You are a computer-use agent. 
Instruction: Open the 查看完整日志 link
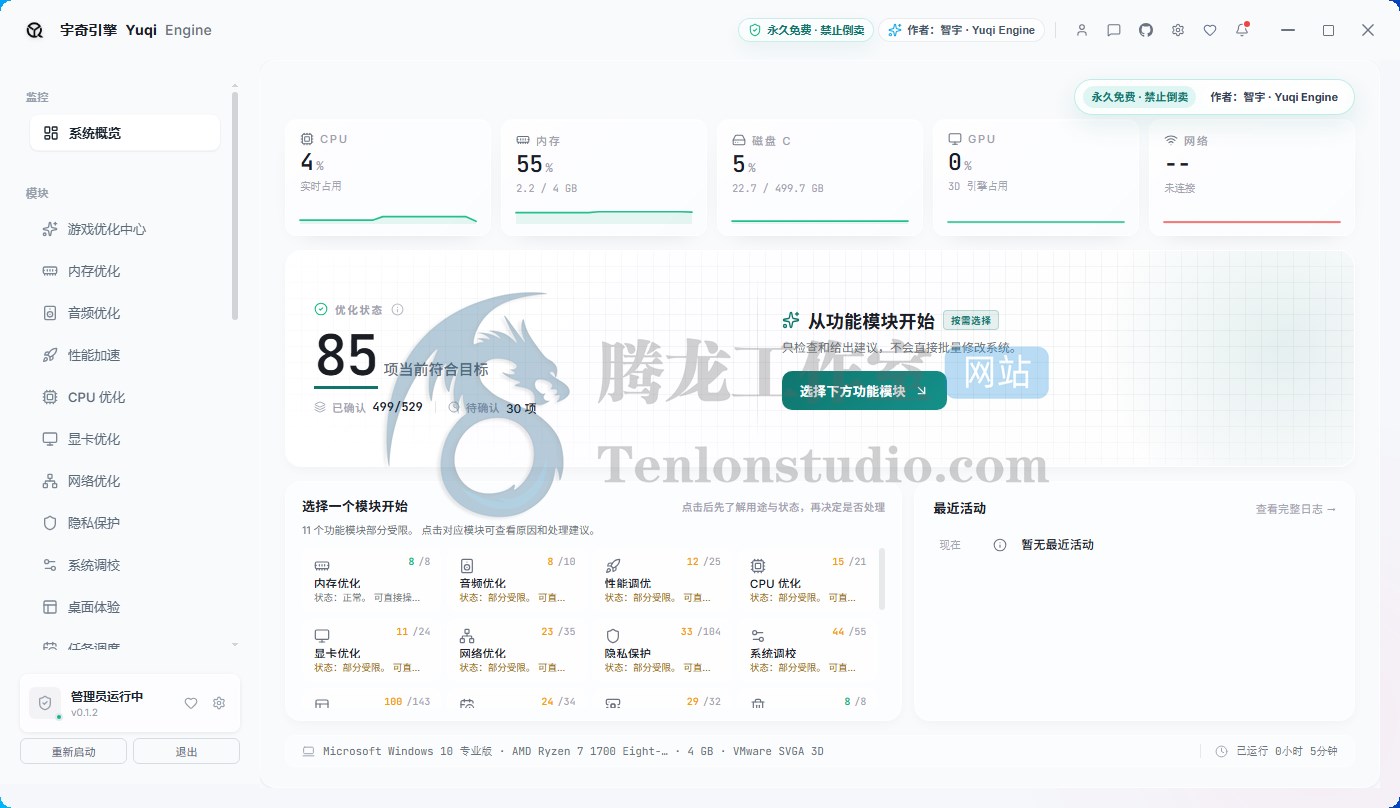pos(1296,509)
